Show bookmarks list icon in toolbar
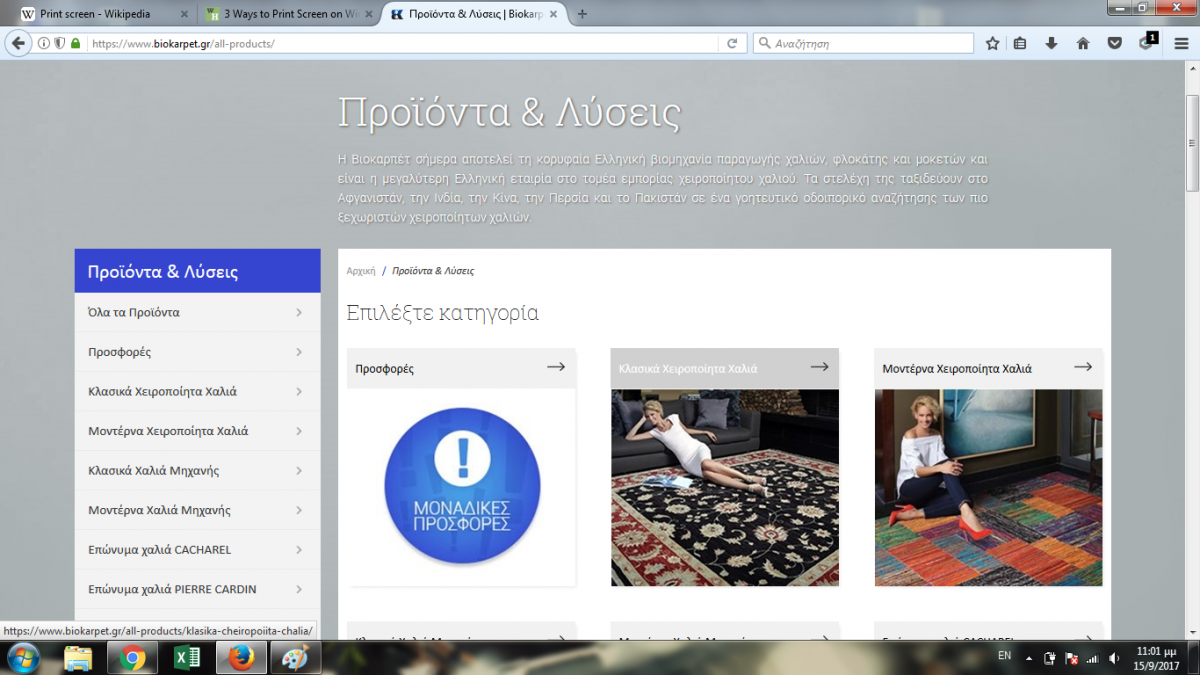This screenshot has width=1200, height=675. 1020,43
